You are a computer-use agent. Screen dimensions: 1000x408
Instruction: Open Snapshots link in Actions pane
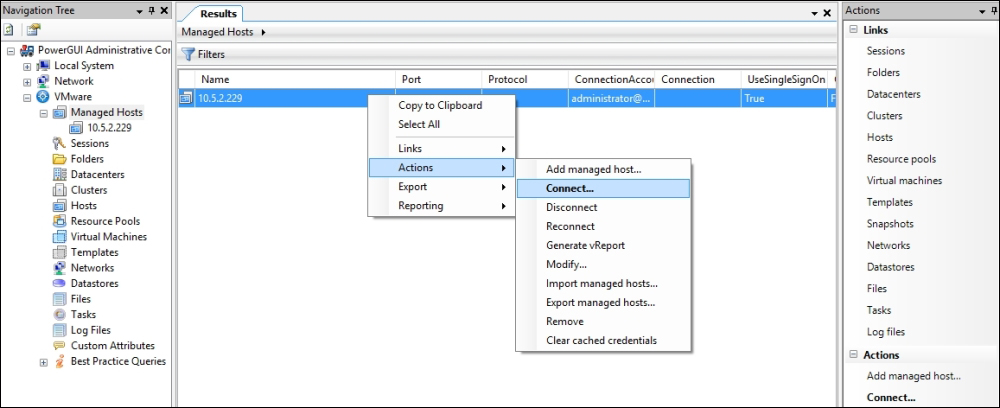point(890,224)
